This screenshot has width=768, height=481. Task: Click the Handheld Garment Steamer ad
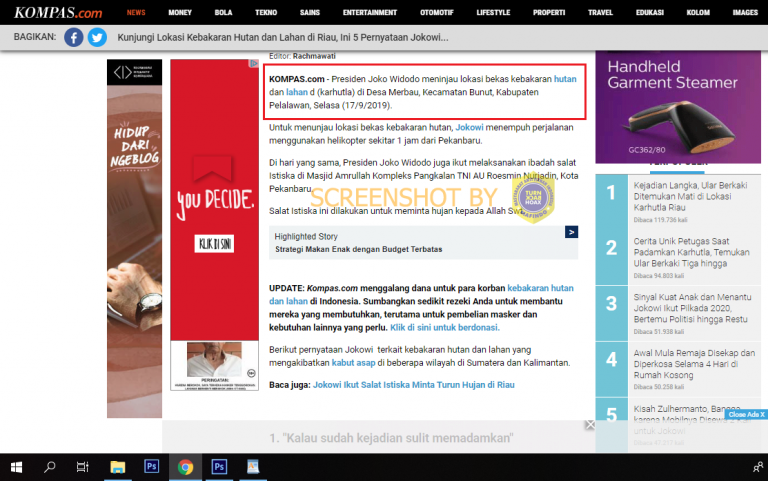680,105
